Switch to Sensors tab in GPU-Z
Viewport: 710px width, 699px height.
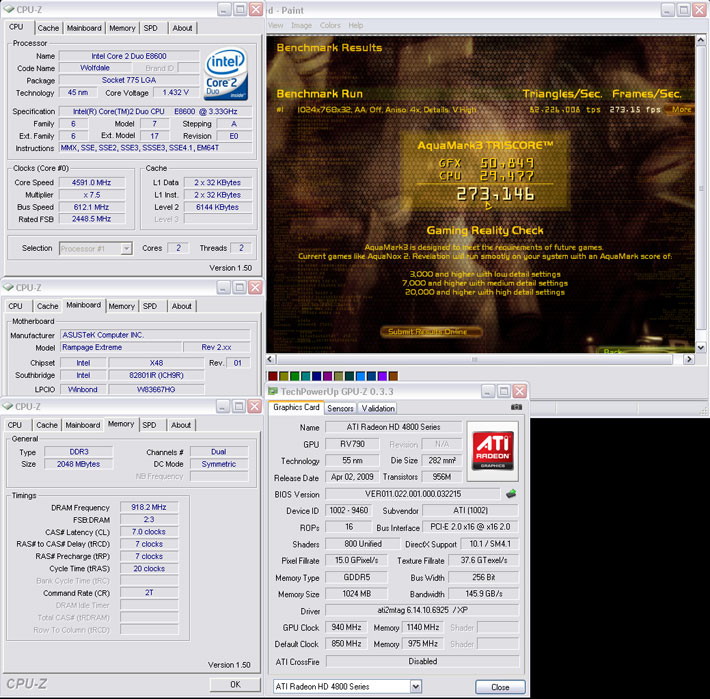(340, 408)
